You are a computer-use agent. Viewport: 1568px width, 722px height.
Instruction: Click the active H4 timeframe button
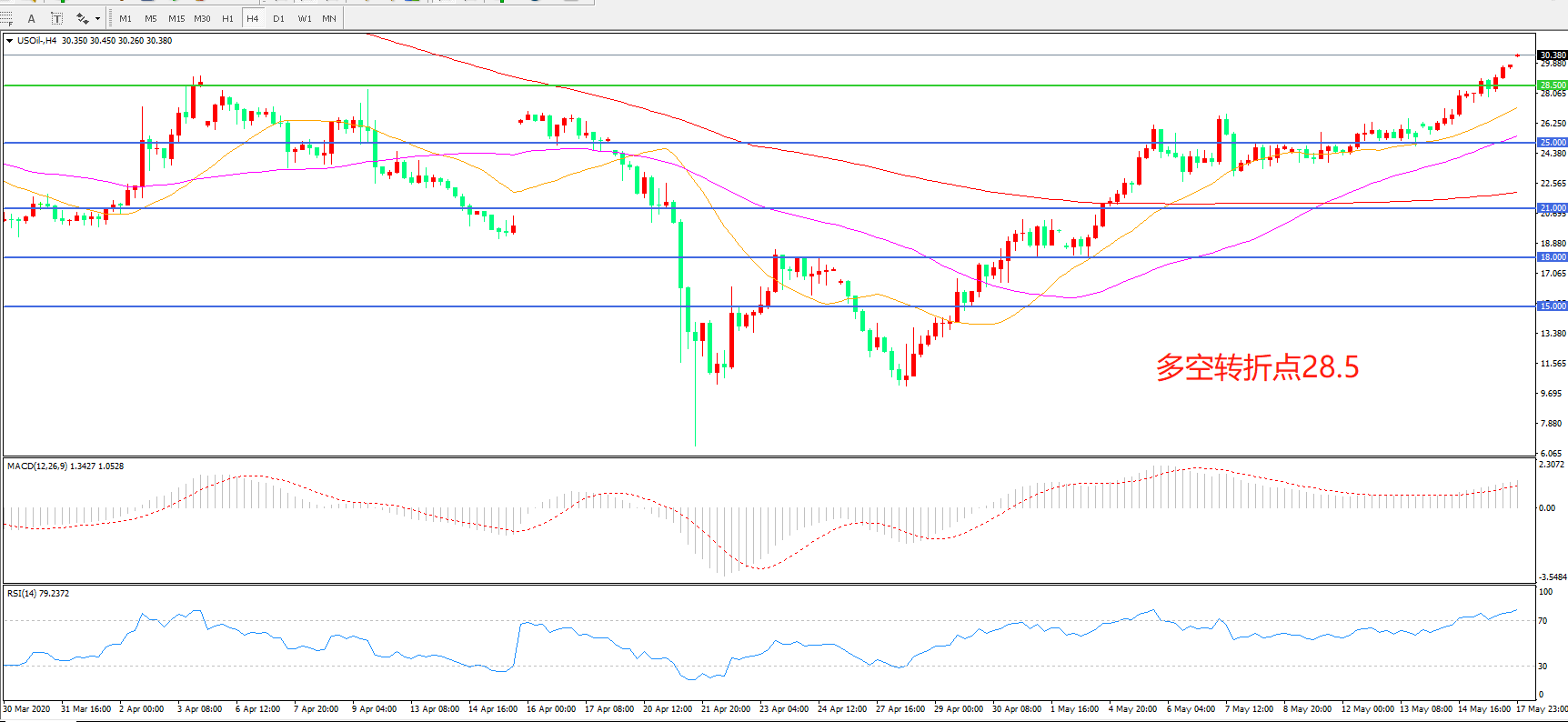click(253, 18)
